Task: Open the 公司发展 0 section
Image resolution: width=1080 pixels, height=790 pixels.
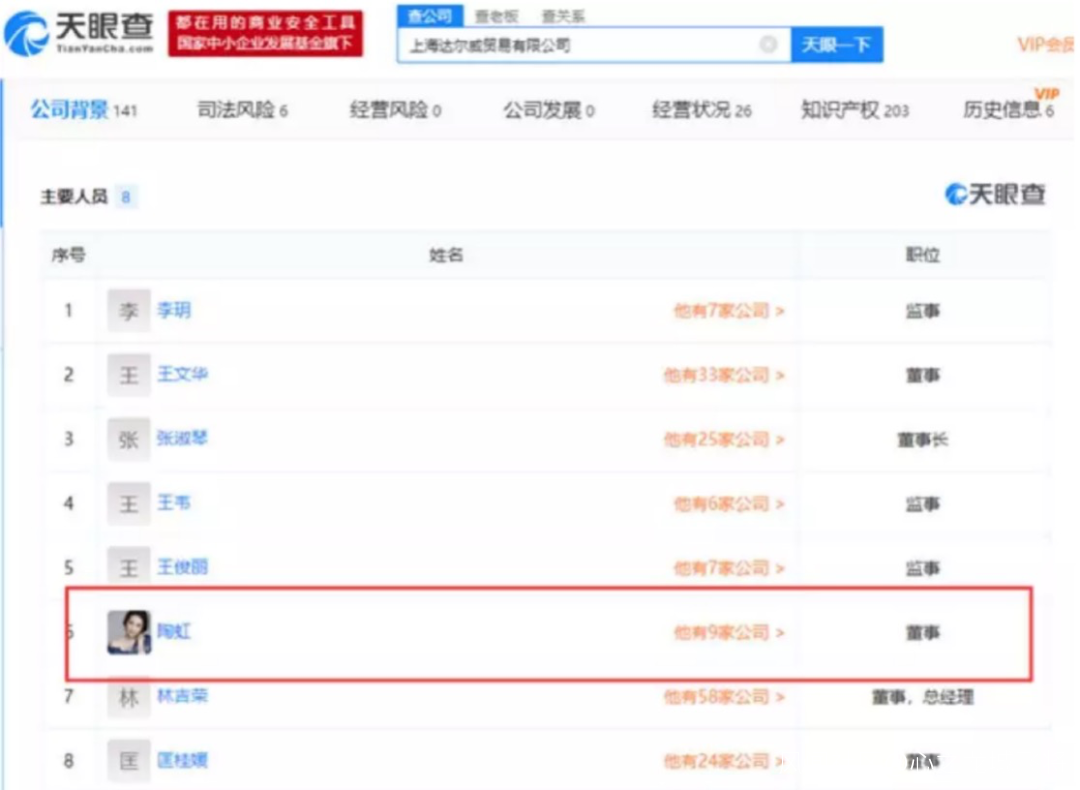Action: click(x=549, y=110)
